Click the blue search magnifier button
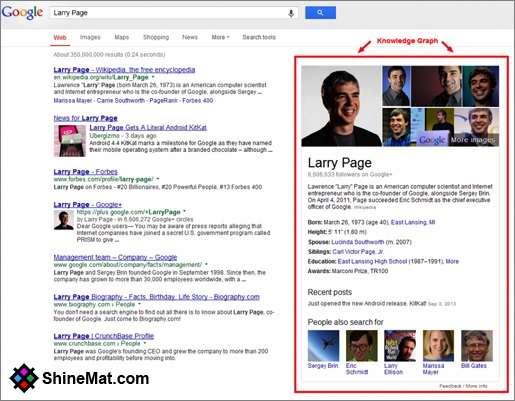This screenshot has width=515, height=401. click(x=320, y=13)
